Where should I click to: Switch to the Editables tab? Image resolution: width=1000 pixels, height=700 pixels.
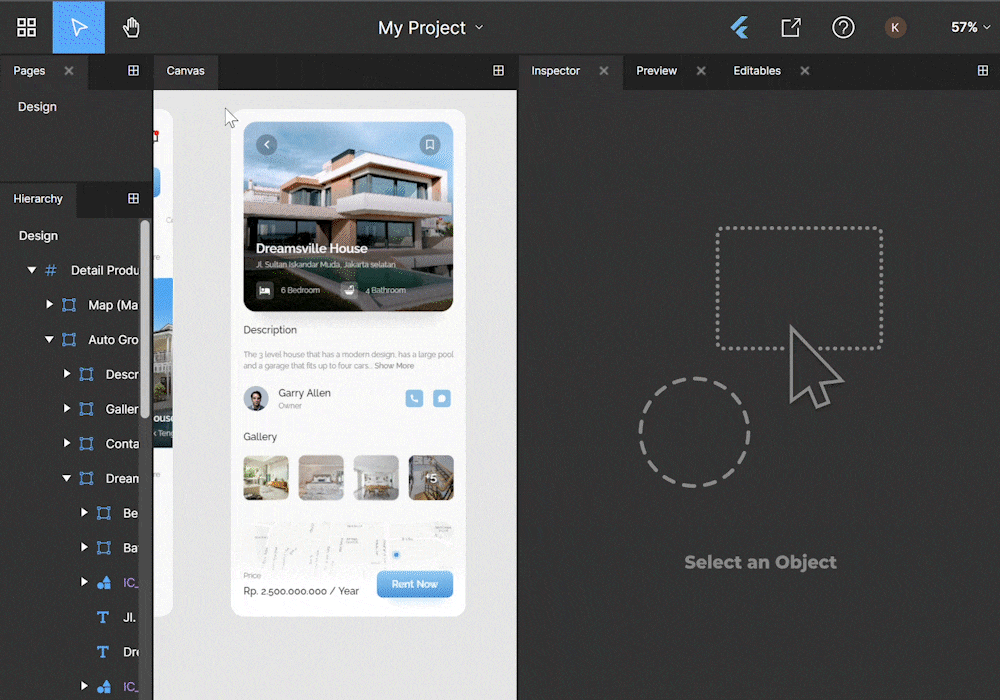click(757, 71)
